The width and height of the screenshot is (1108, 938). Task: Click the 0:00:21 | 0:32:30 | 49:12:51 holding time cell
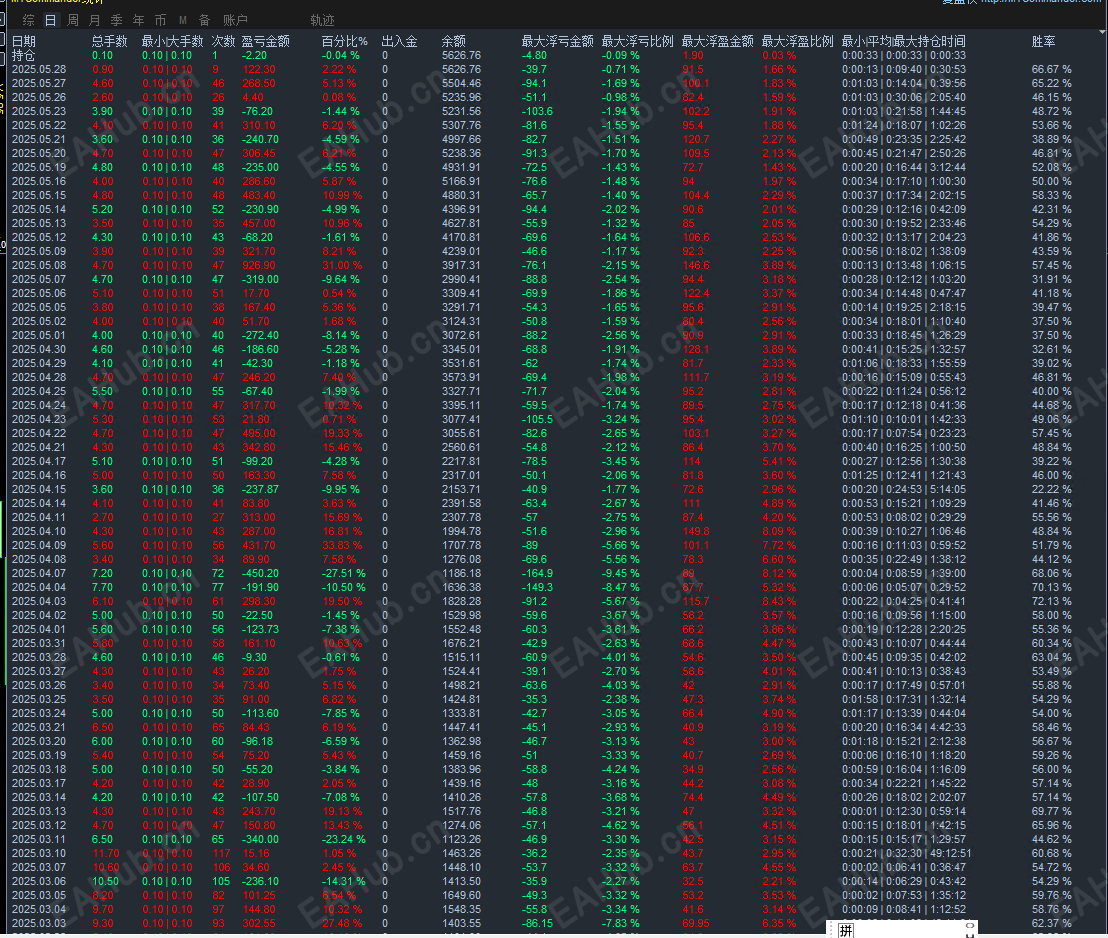[x=906, y=853]
